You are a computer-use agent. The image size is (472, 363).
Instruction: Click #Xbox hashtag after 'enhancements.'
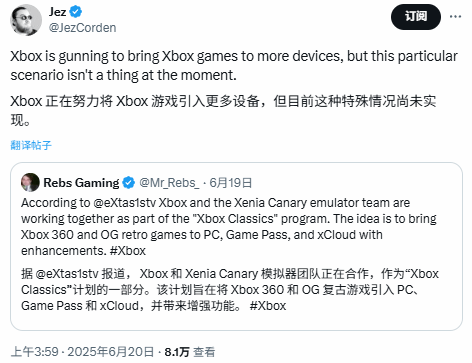128,251
